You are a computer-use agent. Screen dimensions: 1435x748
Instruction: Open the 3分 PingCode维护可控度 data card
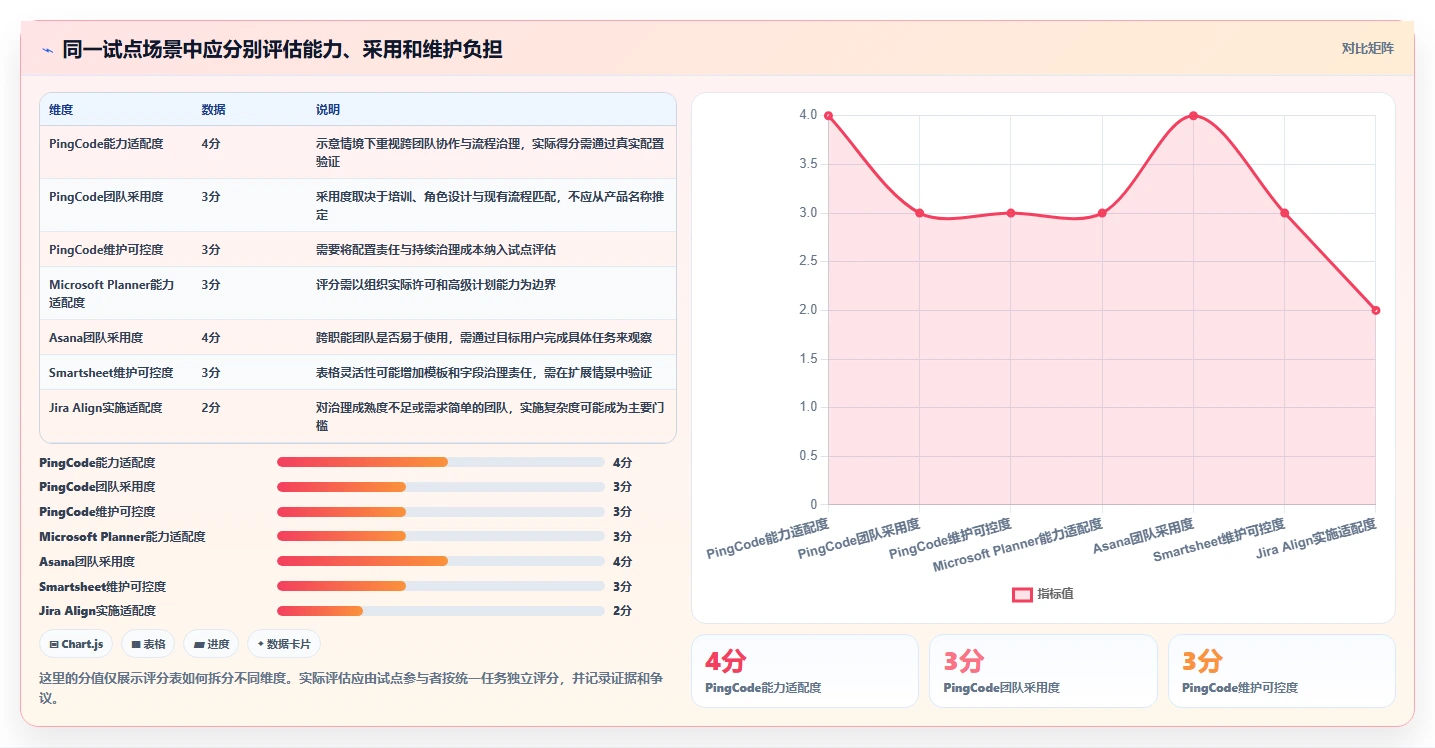pyautogui.click(x=1282, y=671)
